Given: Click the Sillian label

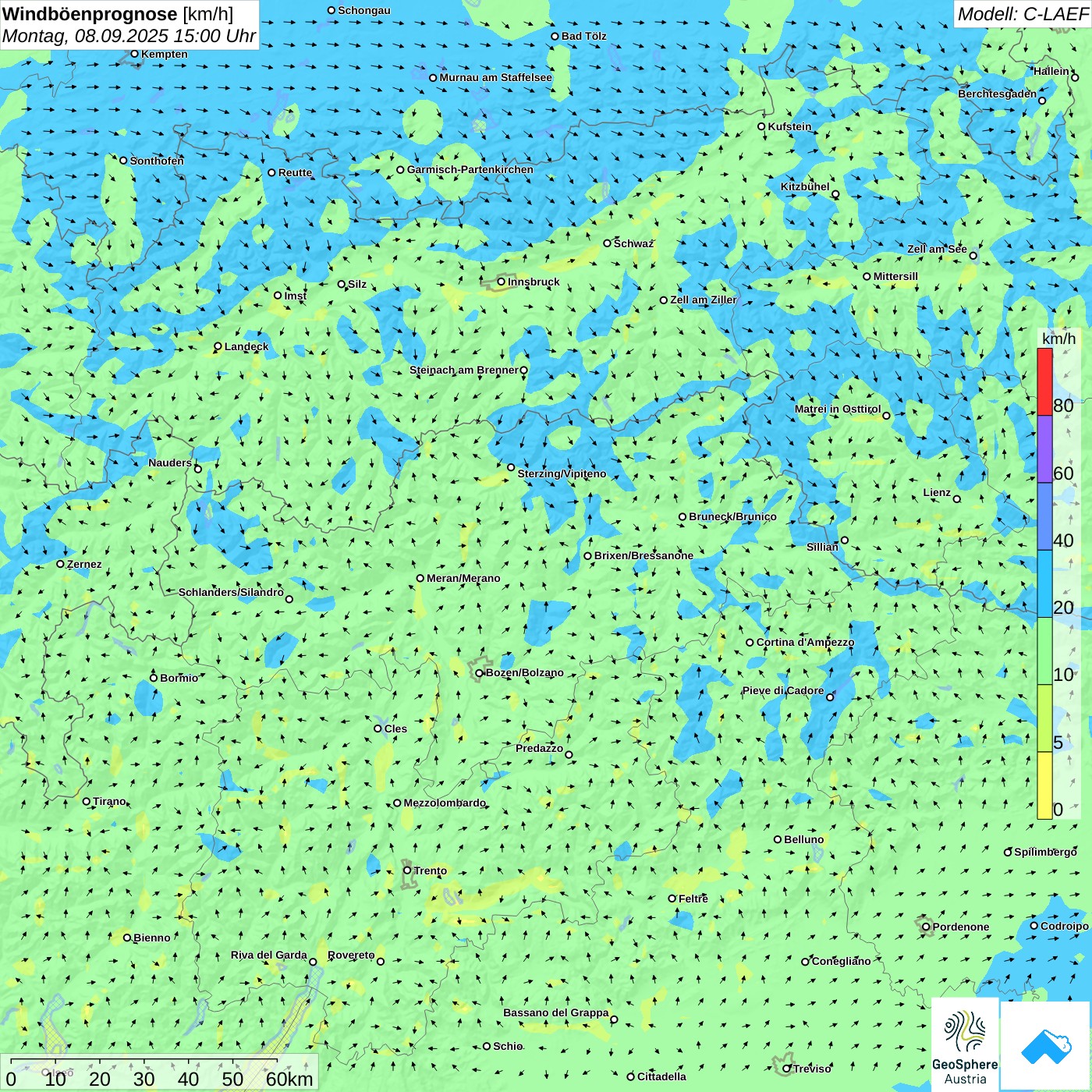Looking at the screenshot, I should pos(822,547).
